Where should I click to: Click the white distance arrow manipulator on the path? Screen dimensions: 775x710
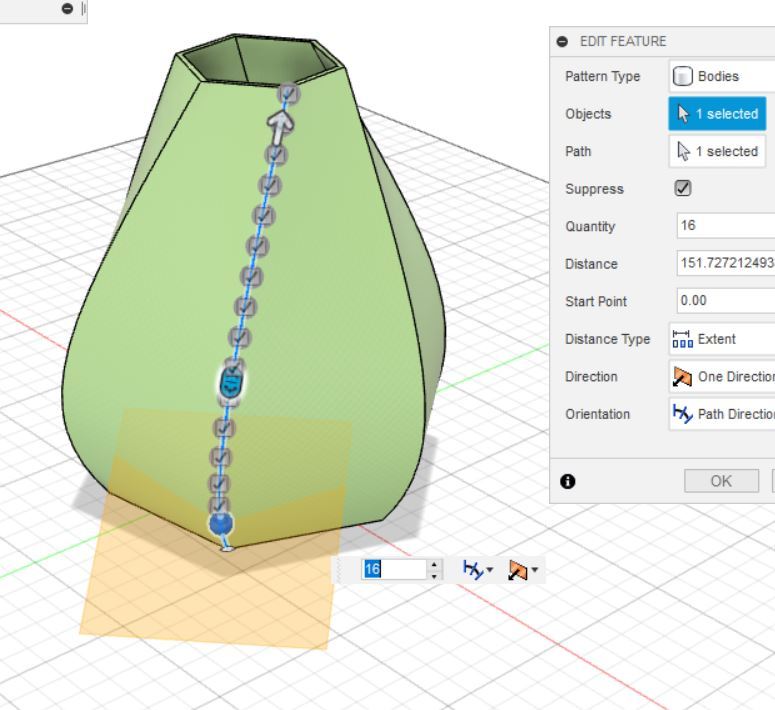(x=280, y=126)
